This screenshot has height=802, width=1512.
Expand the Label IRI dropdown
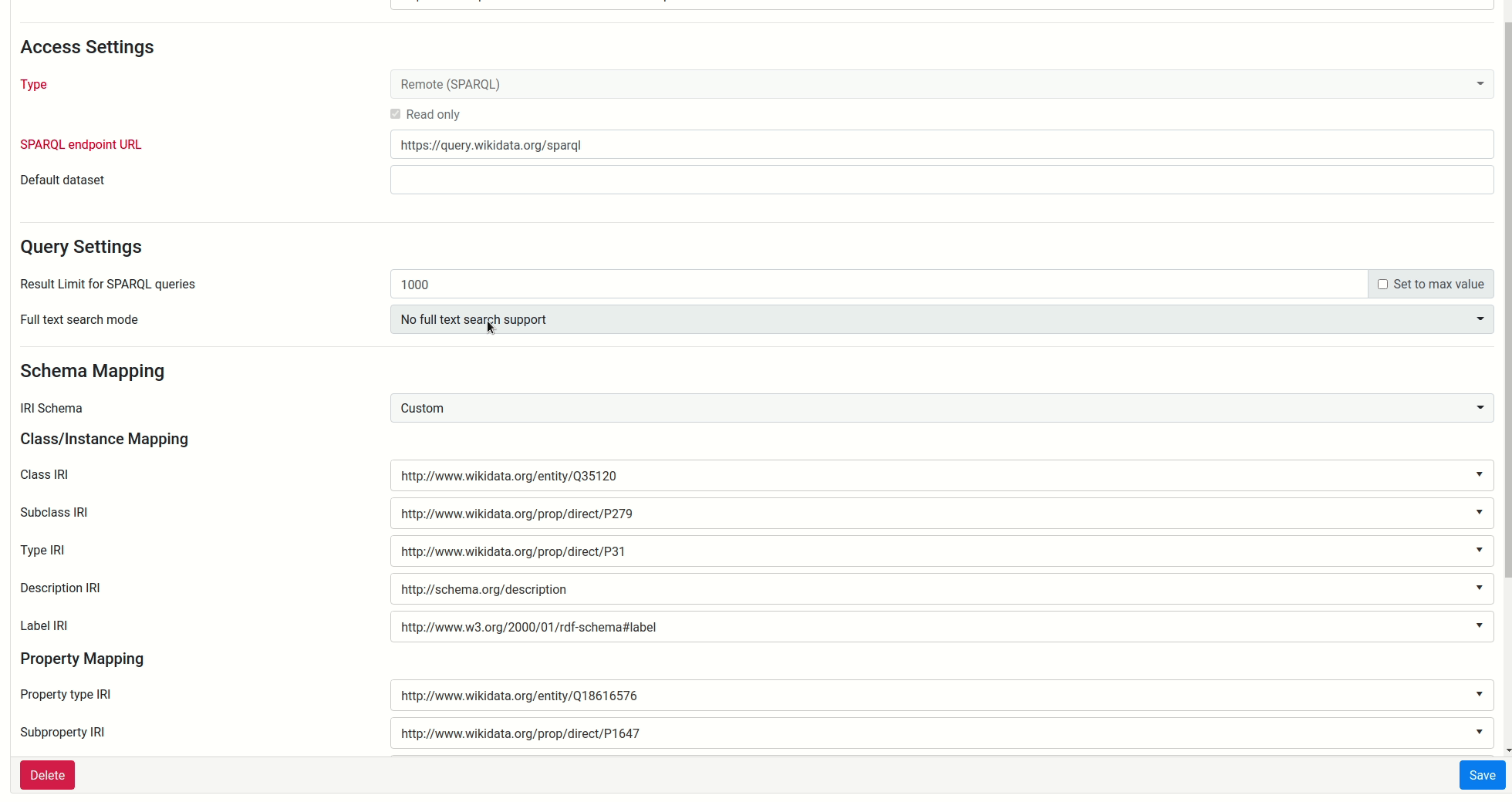click(x=1479, y=625)
